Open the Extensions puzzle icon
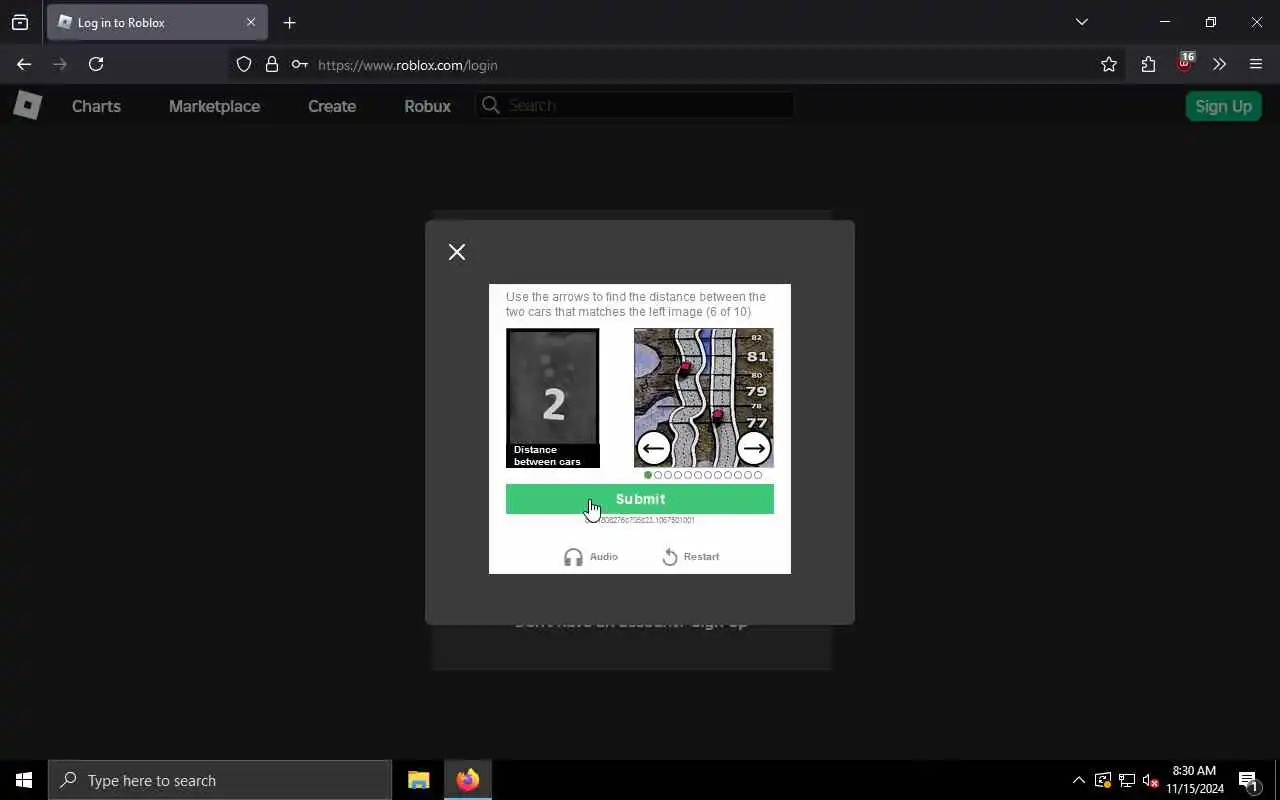1280x800 pixels. point(1148,64)
